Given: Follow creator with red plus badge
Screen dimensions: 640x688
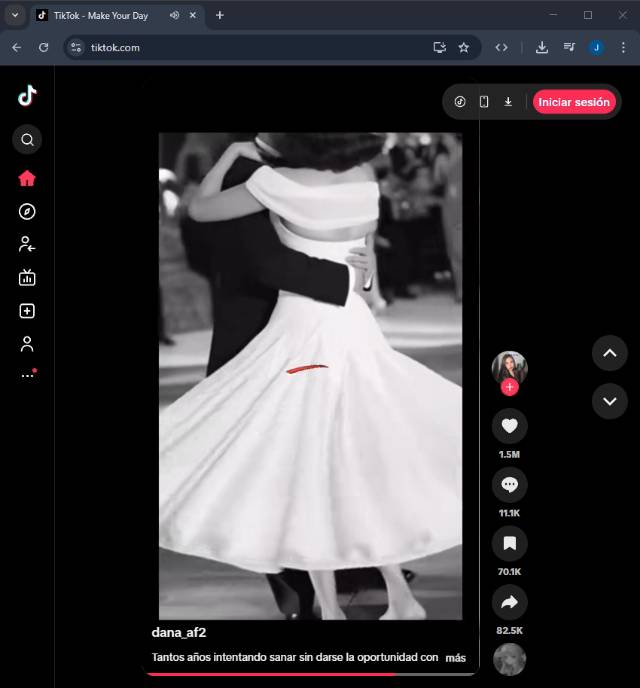Looking at the screenshot, I should [x=509, y=387].
